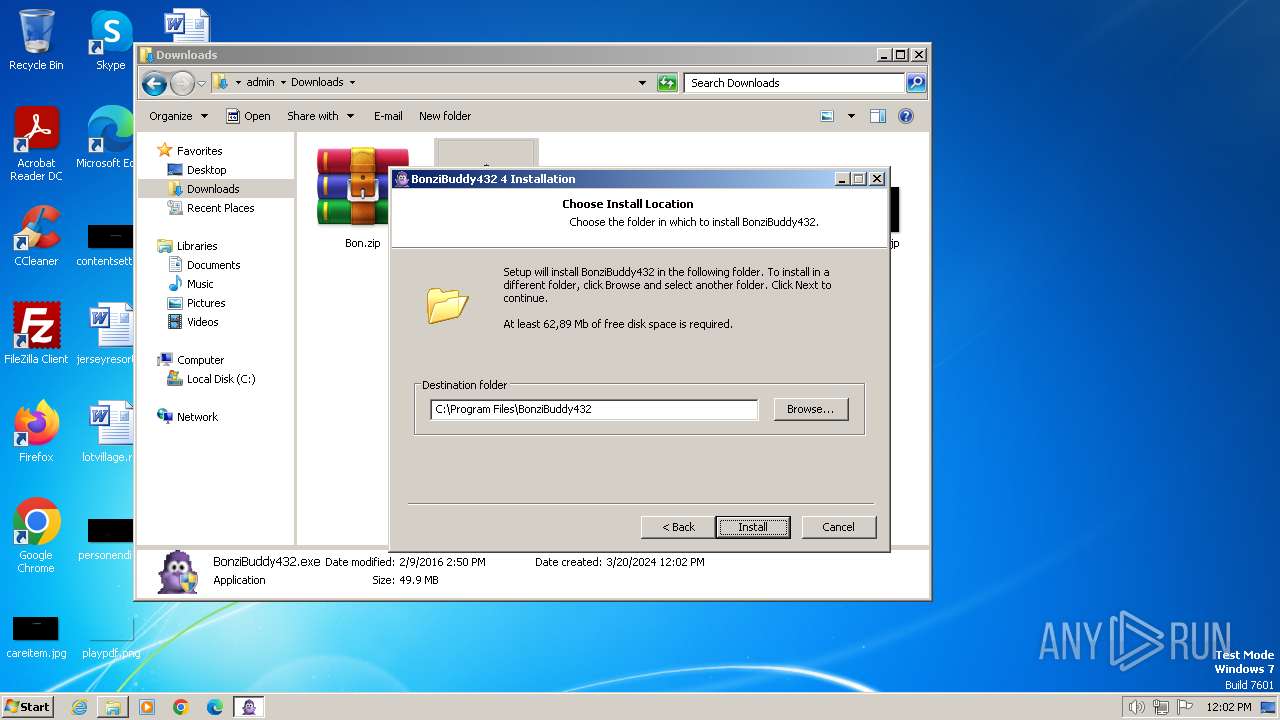Click Back button in installer
This screenshot has width=1280, height=720.
pyautogui.click(x=678, y=527)
